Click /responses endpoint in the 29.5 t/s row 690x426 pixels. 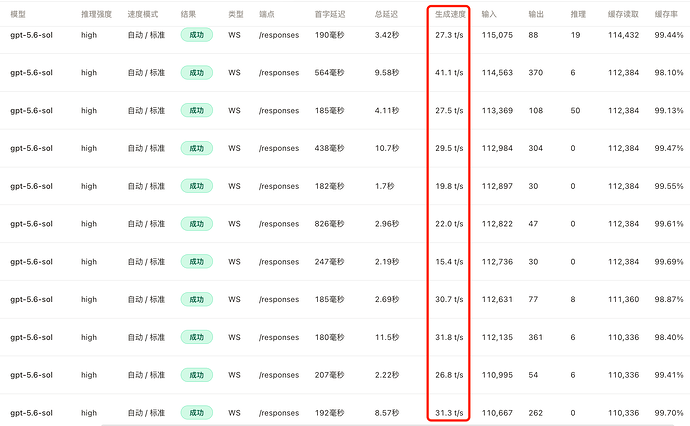pos(279,148)
